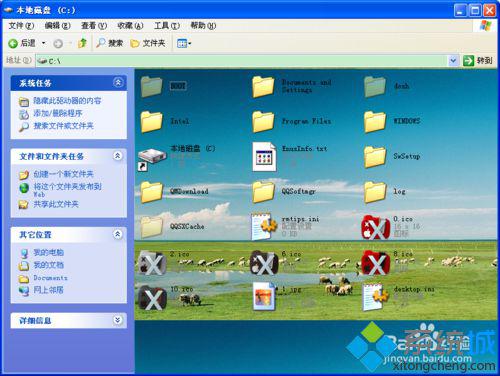The width and height of the screenshot is (500, 376).
Task: Click 将这个文件夹发布到 Web link
Action: [67, 189]
